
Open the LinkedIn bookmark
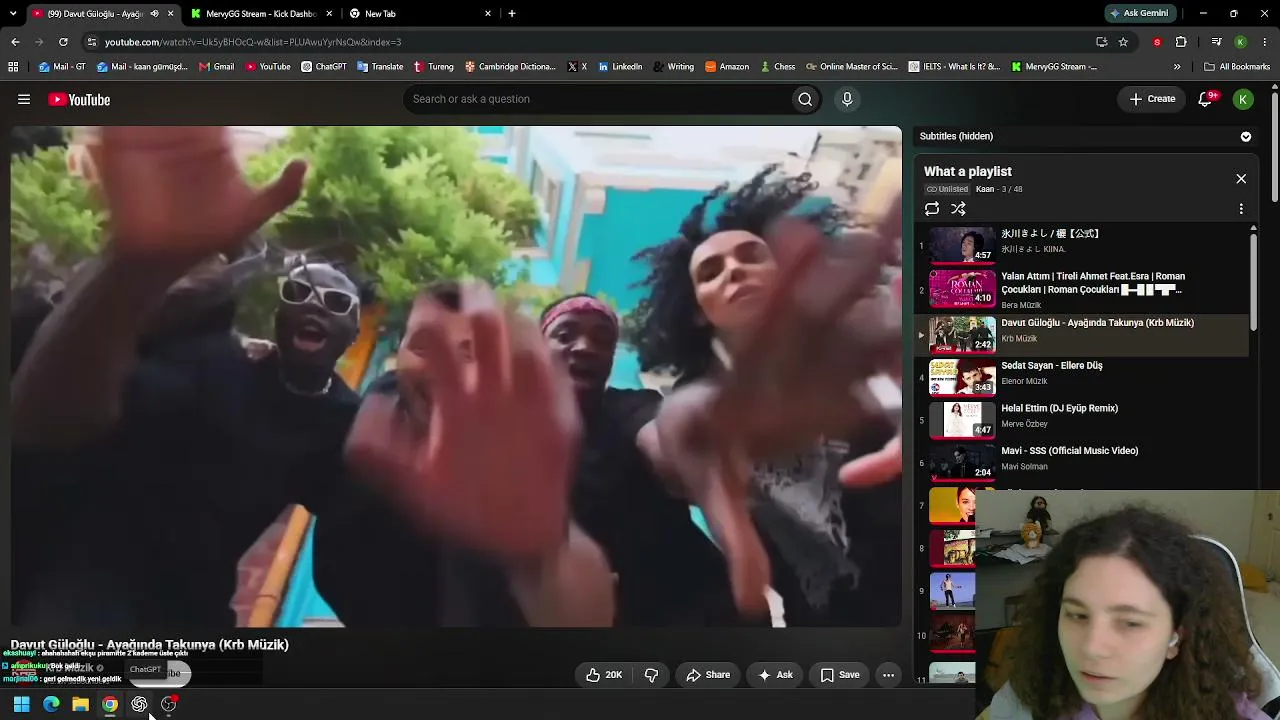click(620, 67)
